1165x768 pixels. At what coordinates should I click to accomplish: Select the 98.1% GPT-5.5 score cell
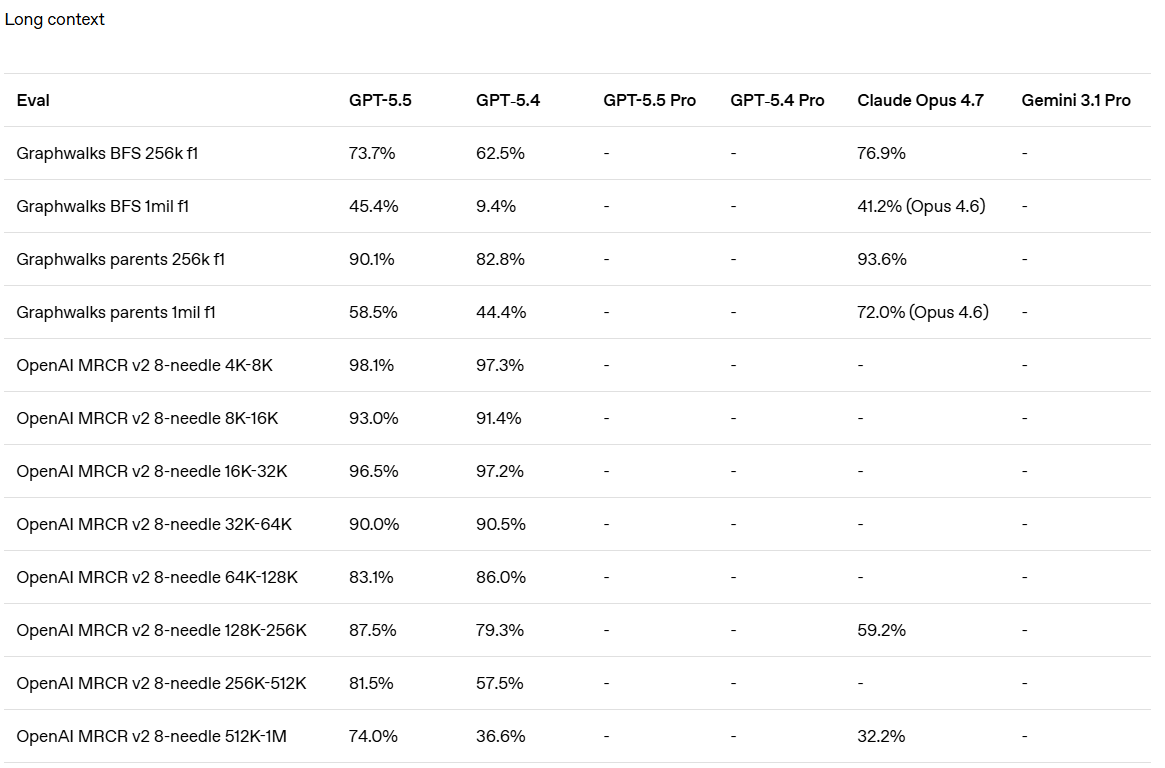[x=372, y=365]
